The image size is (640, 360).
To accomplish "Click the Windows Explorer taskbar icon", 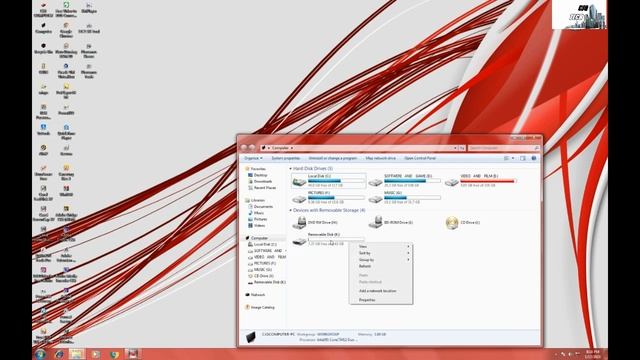I will coord(76,354).
